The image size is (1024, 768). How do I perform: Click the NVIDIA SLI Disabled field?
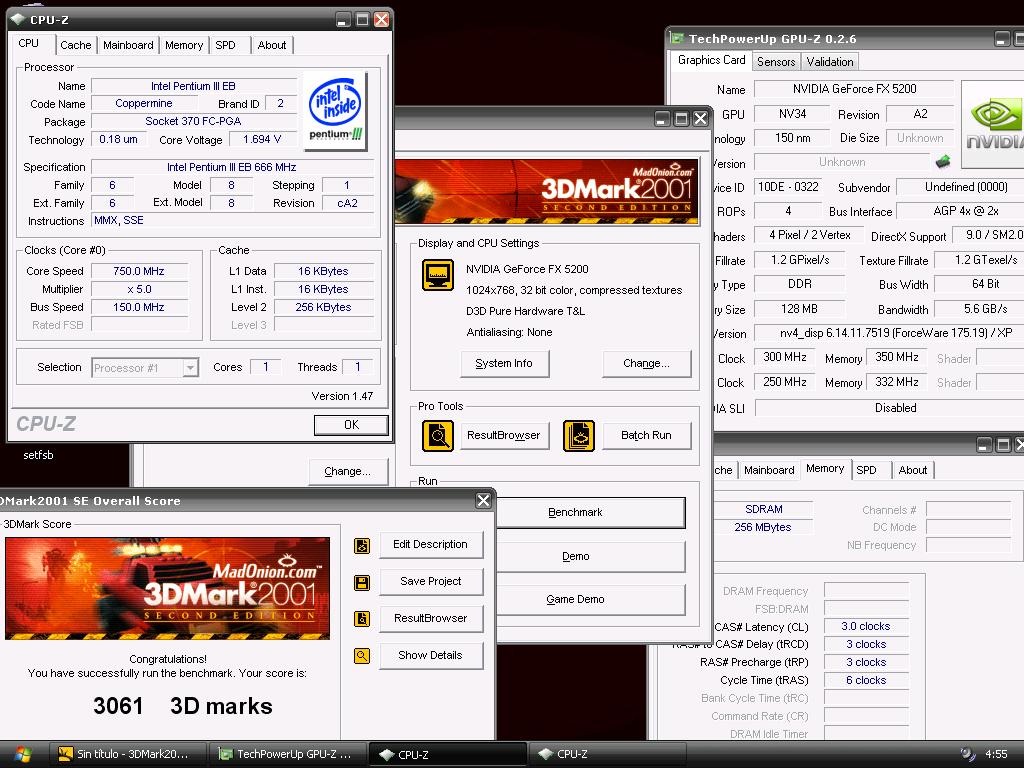889,408
